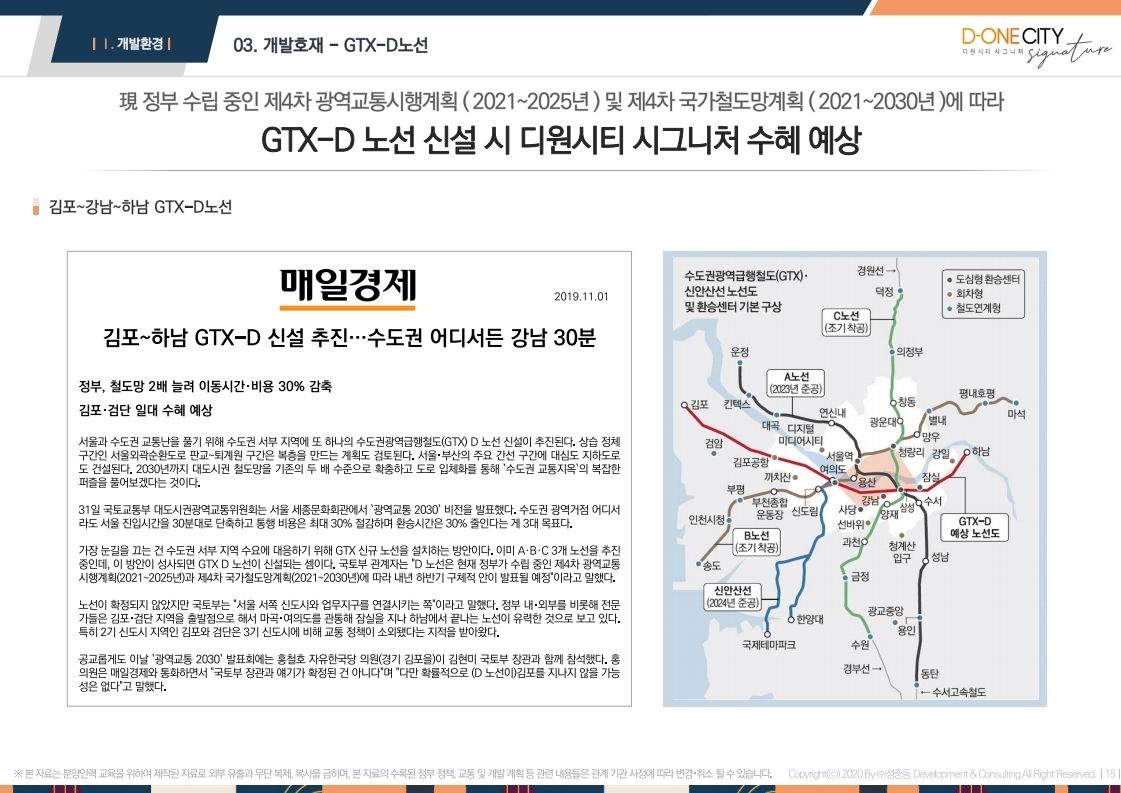Click the '청량리' station label
Image resolution: width=1121 pixels, height=793 pixels.
912,453
